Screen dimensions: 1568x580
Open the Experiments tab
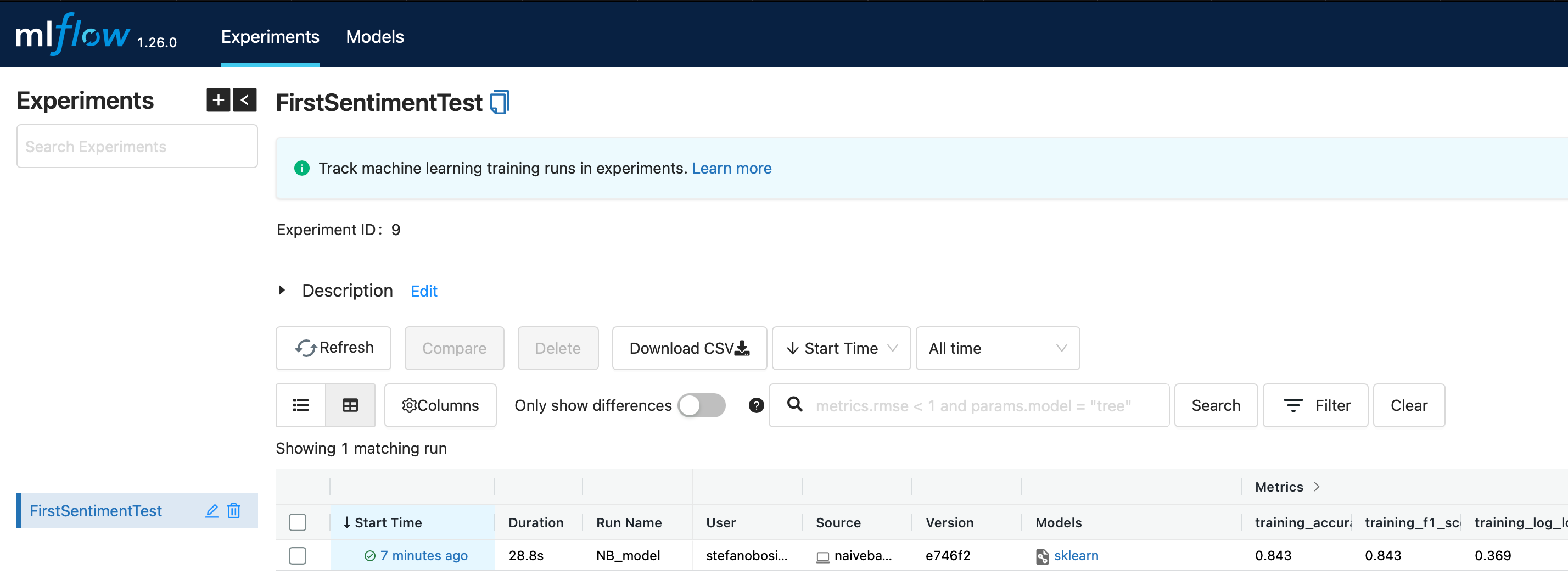tap(270, 37)
